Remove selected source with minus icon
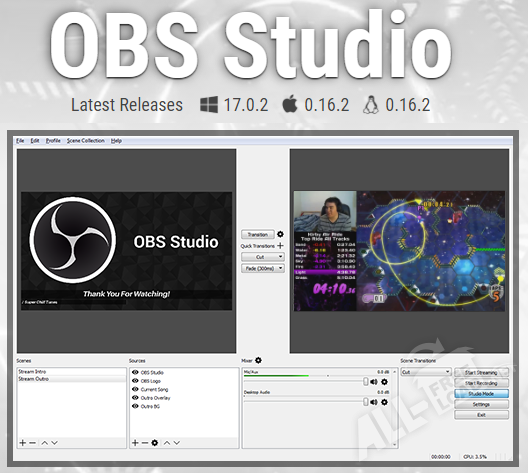 [x=145, y=443]
